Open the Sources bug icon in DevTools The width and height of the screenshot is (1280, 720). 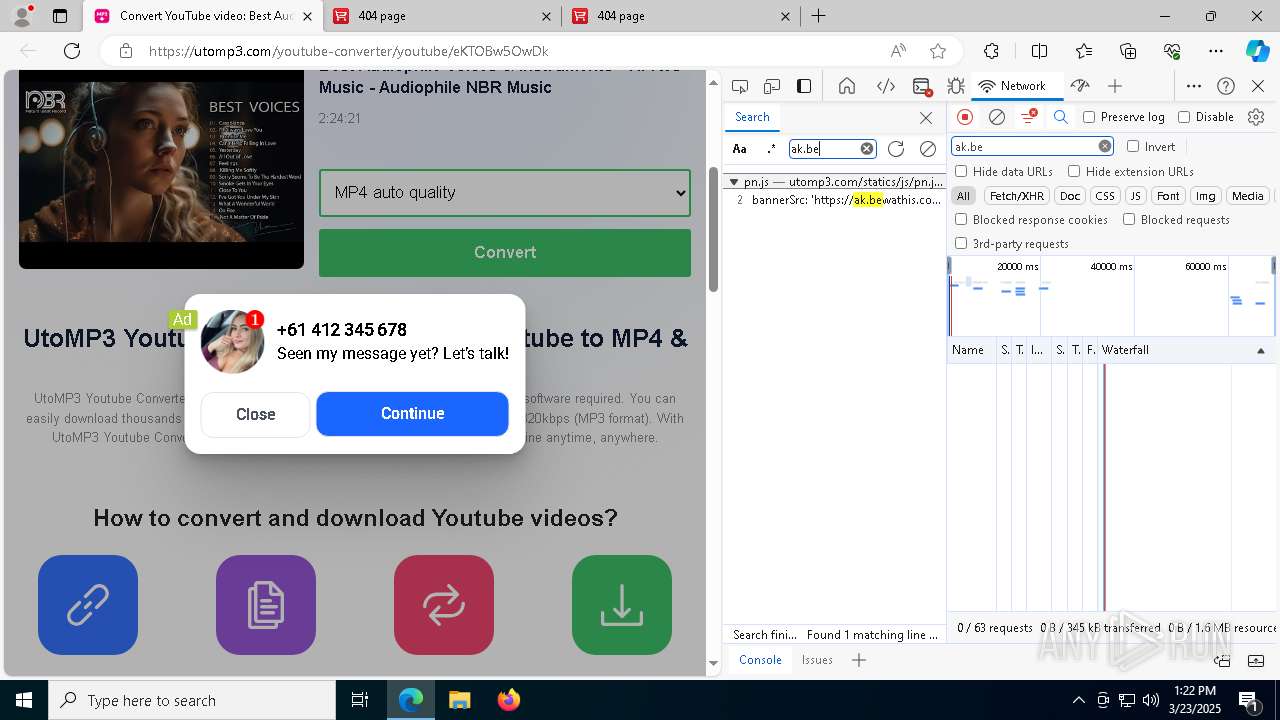[x=956, y=86]
